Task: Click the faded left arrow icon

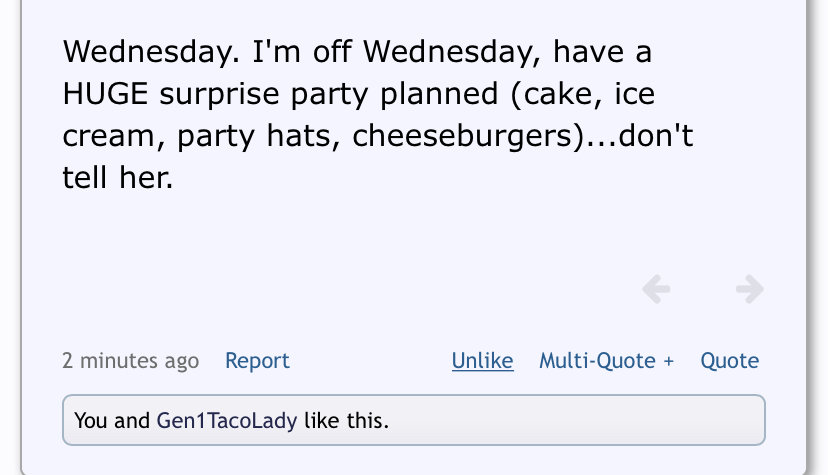Action: click(x=656, y=289)
